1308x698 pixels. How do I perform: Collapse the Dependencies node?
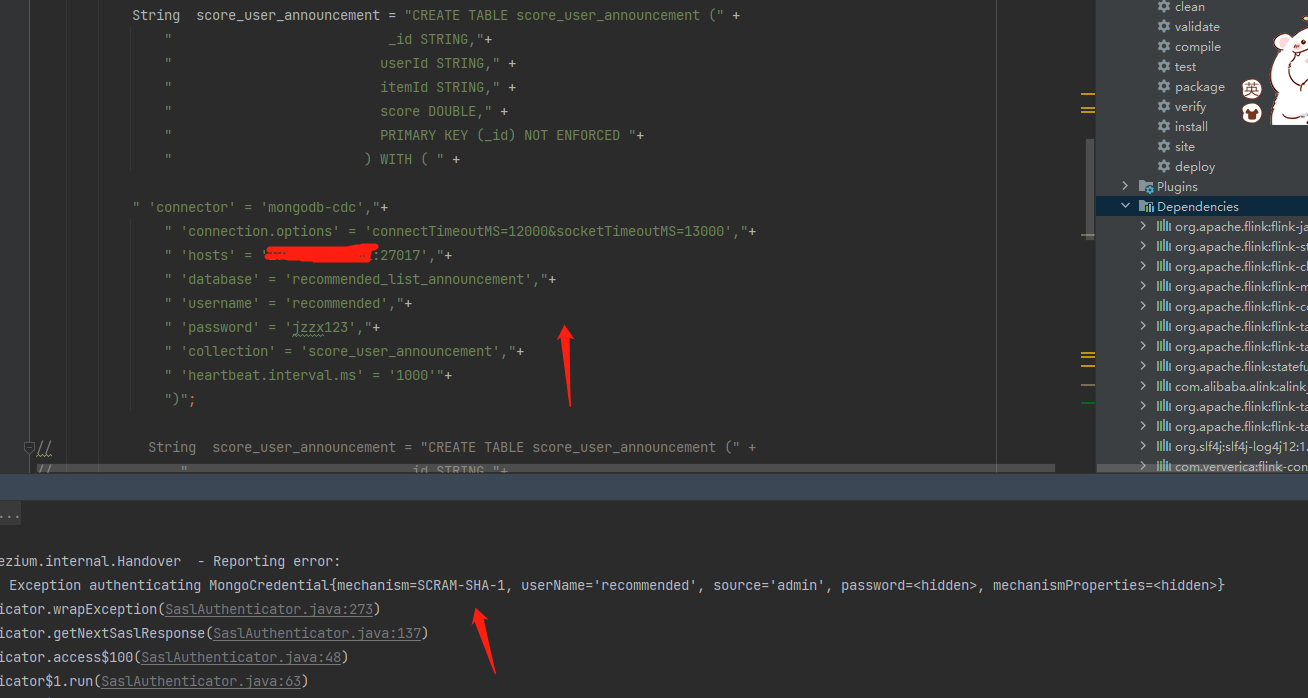pos(1126,206)
